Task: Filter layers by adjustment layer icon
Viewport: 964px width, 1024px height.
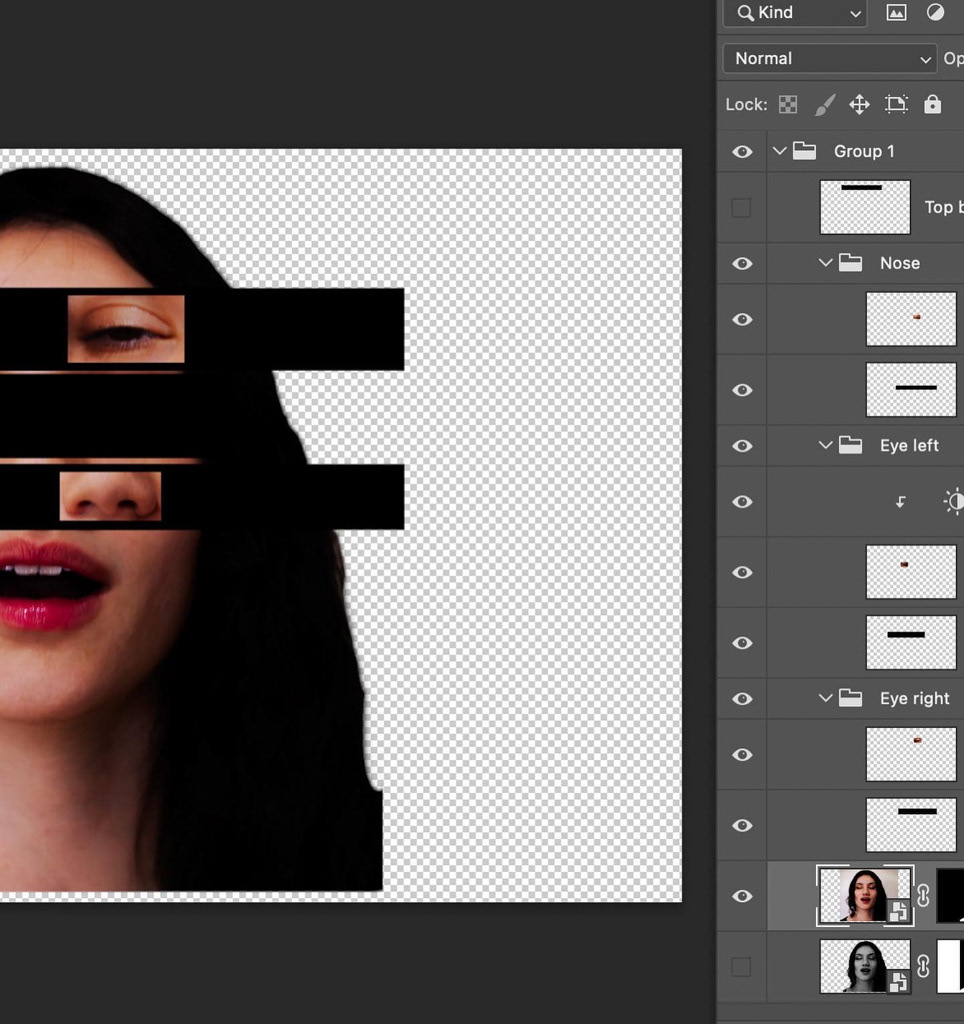Action: [x=935, y=12]
